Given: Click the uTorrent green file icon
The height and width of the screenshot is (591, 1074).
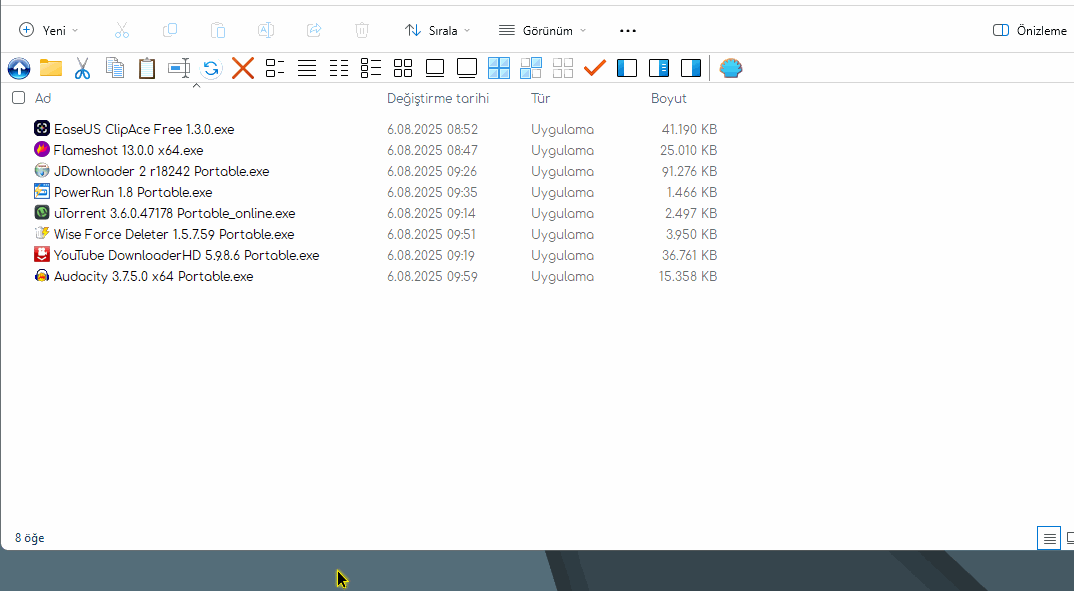Looking at the screenshot, I should [42, 212].
